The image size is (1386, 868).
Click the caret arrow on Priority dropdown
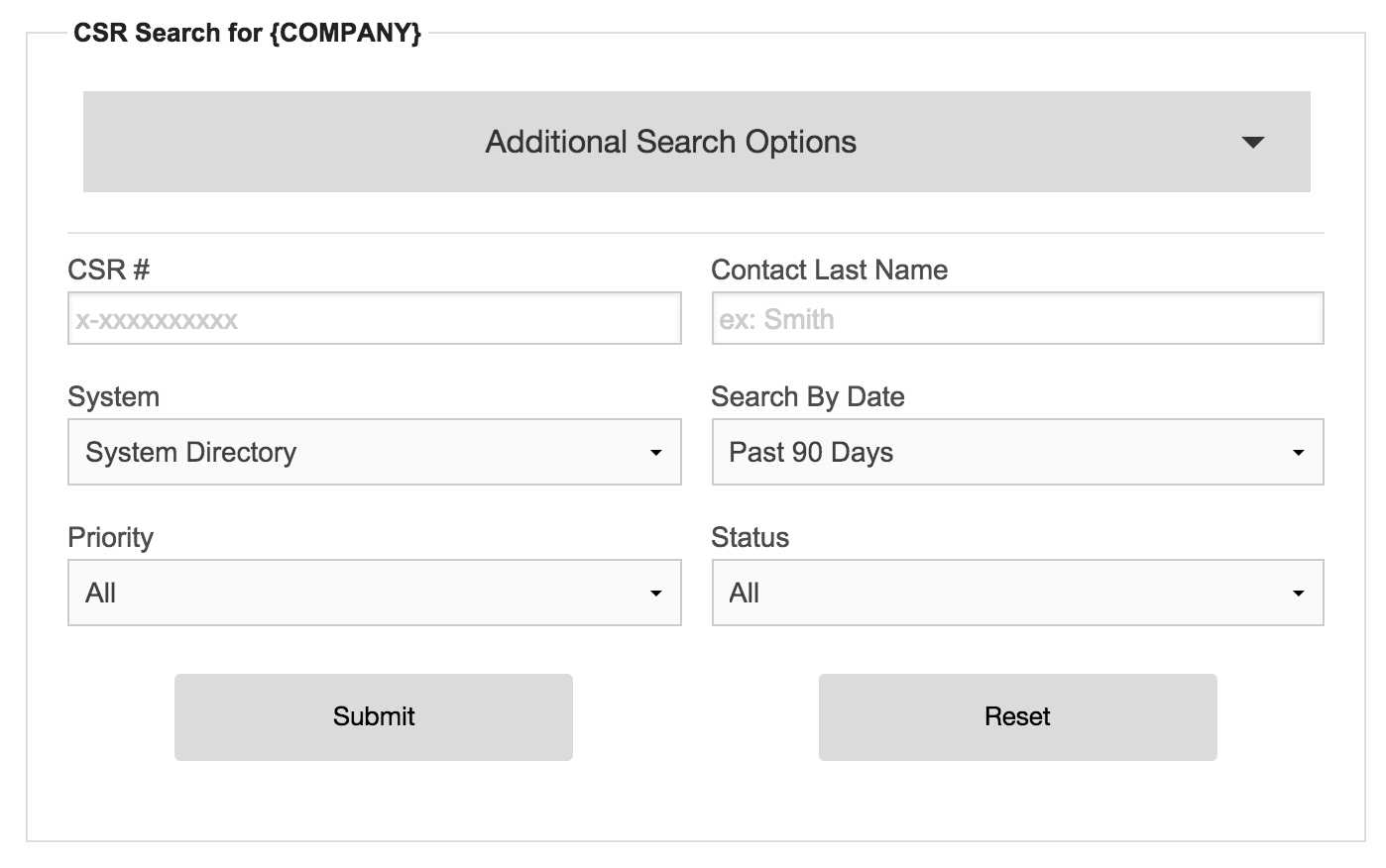pyautogui.click(x=655, y=594)
